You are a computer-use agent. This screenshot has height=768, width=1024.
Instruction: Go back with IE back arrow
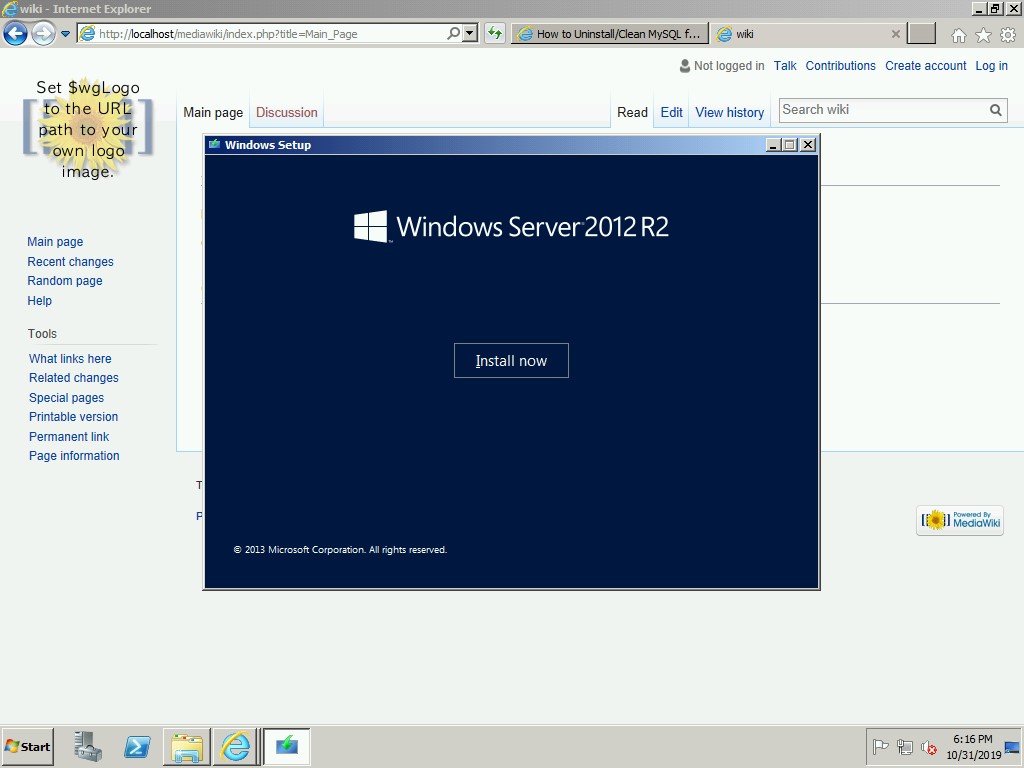[x=16, y=33]
